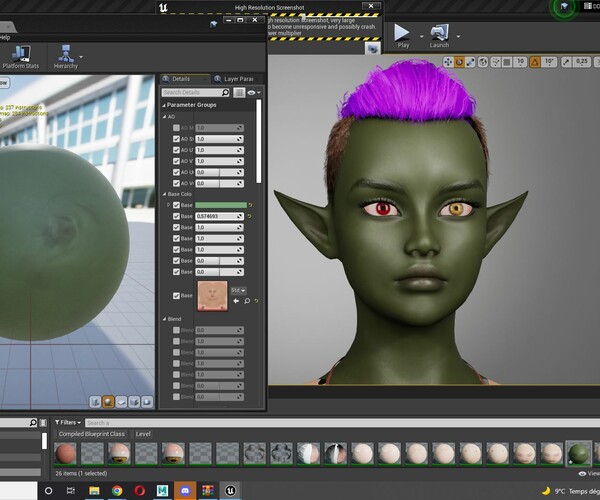This screenshot has width=600, height=500.
Task: Set preview mesh to cylinder primitive
Action: click(x=95, y=402)
